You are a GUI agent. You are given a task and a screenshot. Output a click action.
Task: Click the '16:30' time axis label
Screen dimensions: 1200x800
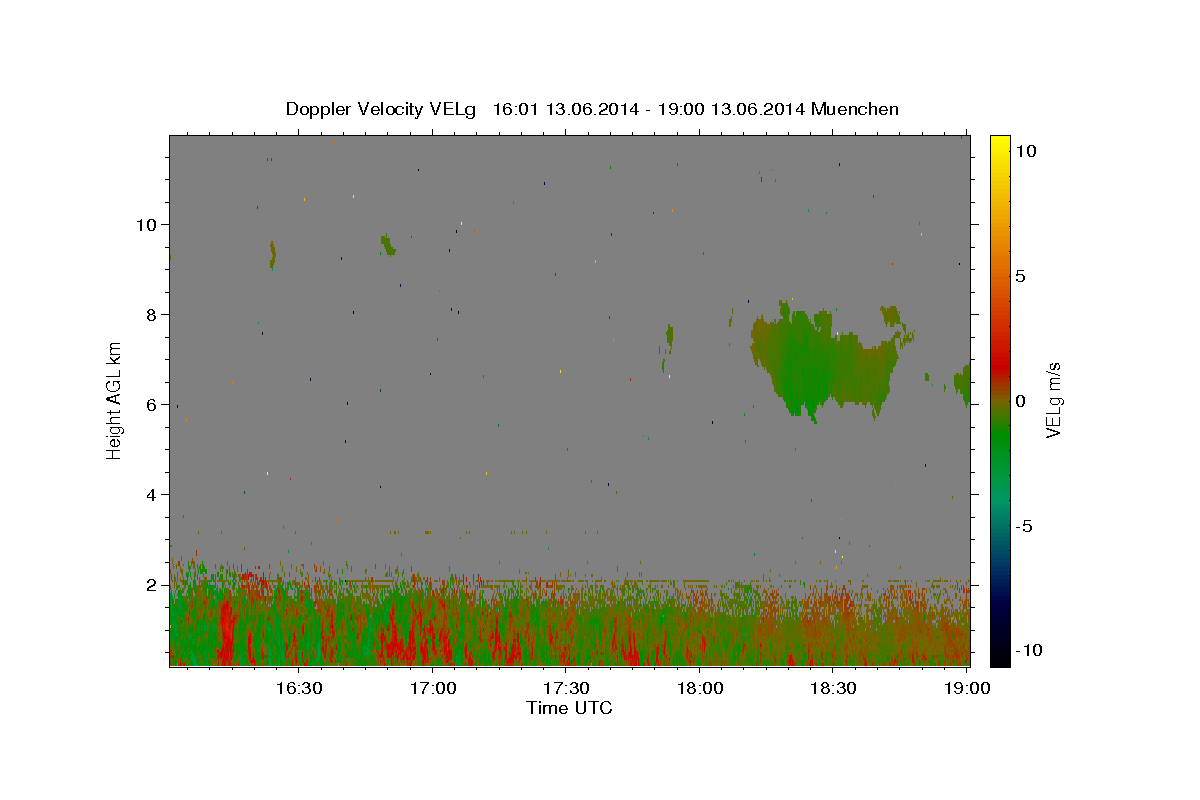(299, 688)
